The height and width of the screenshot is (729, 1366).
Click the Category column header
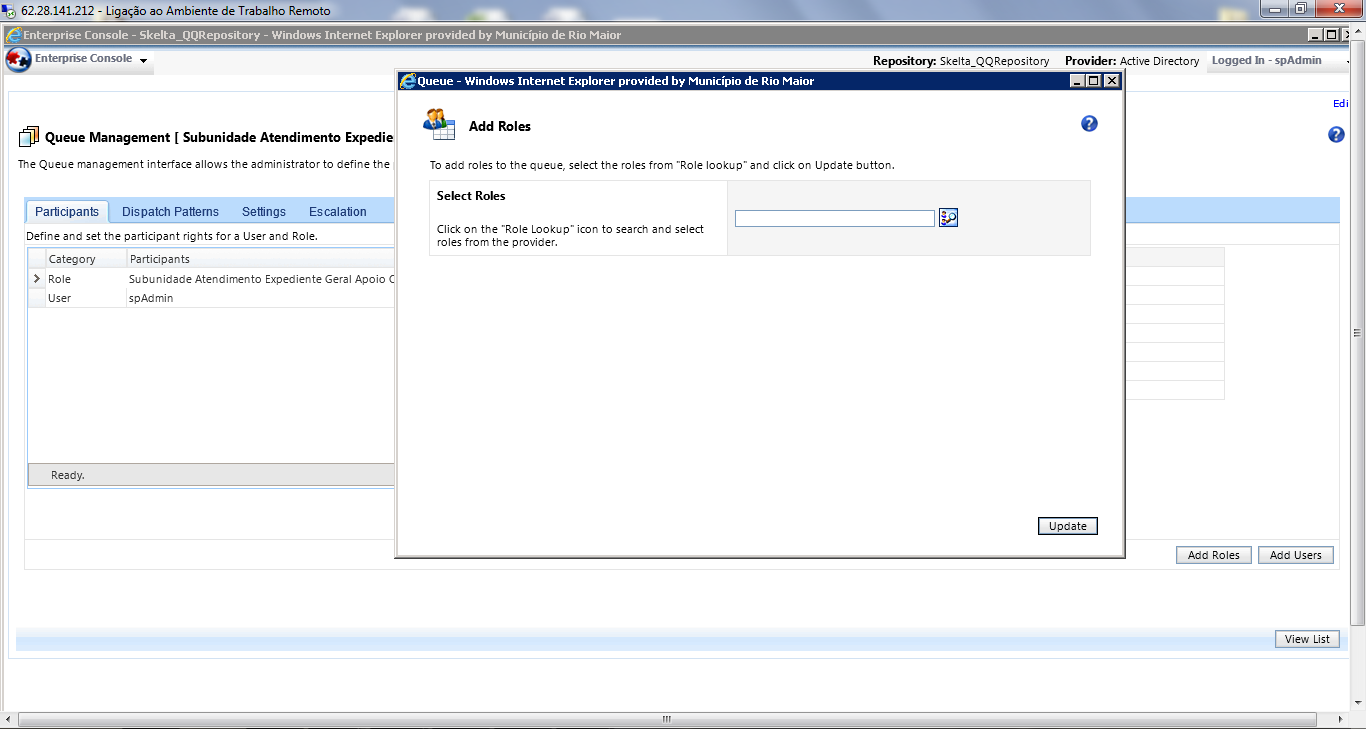click(x=86, y=259)
